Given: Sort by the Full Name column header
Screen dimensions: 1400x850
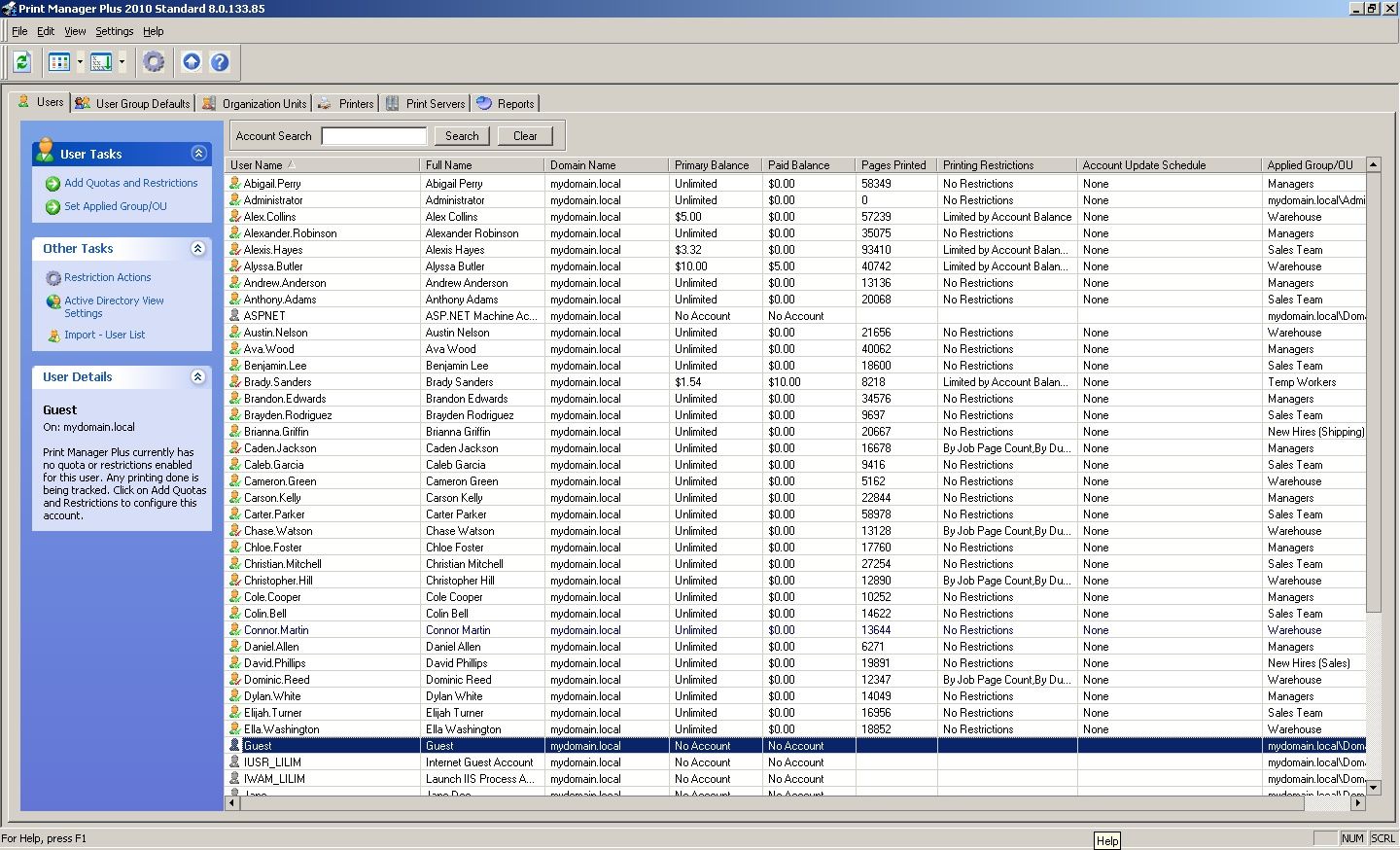Looking at the screenshot, I should point(482,165).
